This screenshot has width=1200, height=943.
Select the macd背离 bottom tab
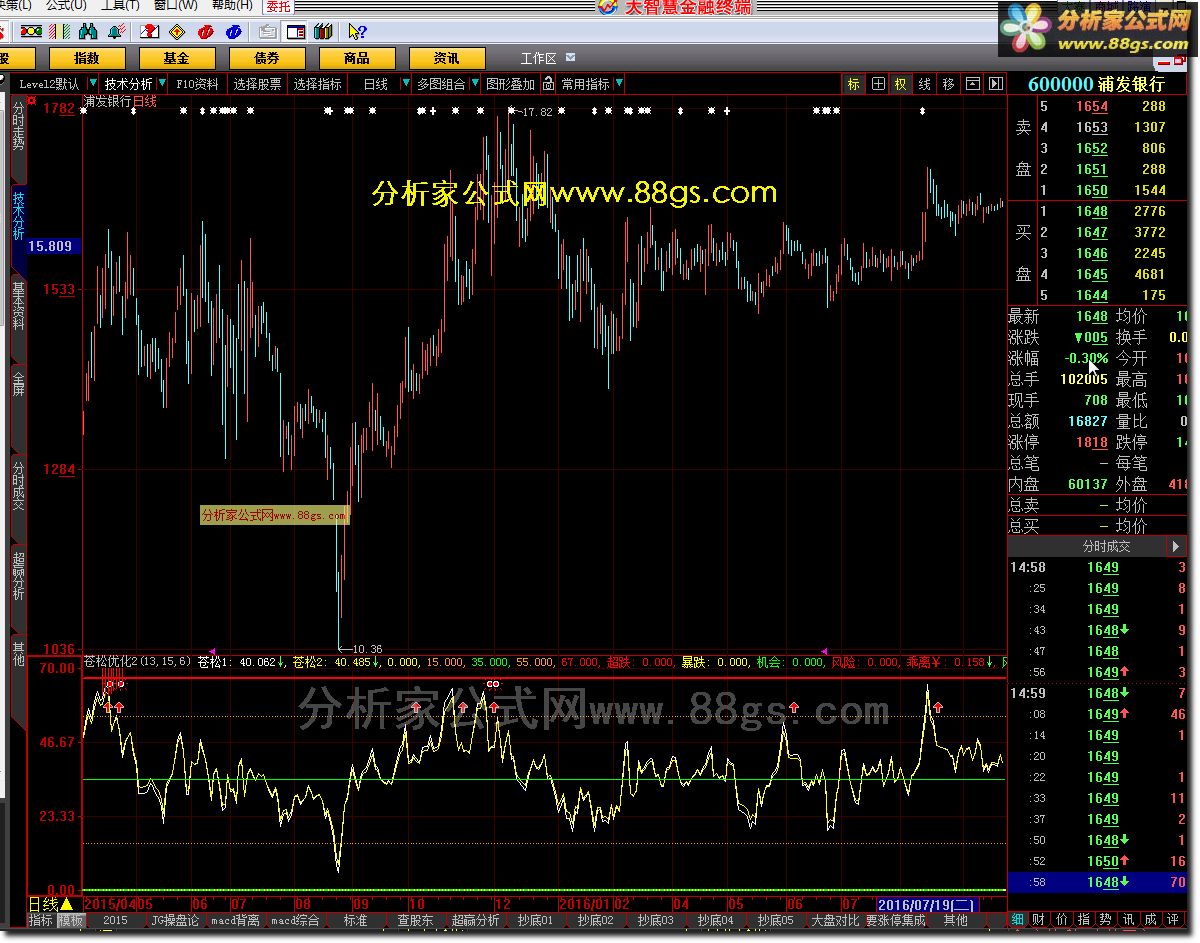pyautogui.click(x=235, y=919)
